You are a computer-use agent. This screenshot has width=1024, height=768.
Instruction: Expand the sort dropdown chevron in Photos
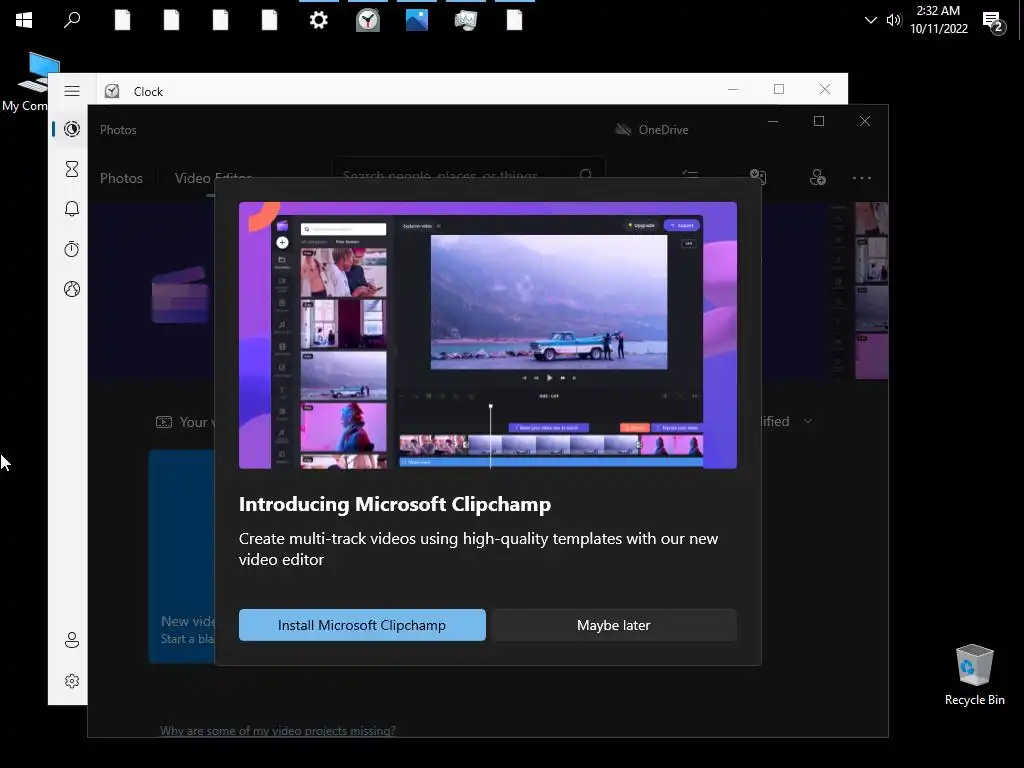point(808,421)
